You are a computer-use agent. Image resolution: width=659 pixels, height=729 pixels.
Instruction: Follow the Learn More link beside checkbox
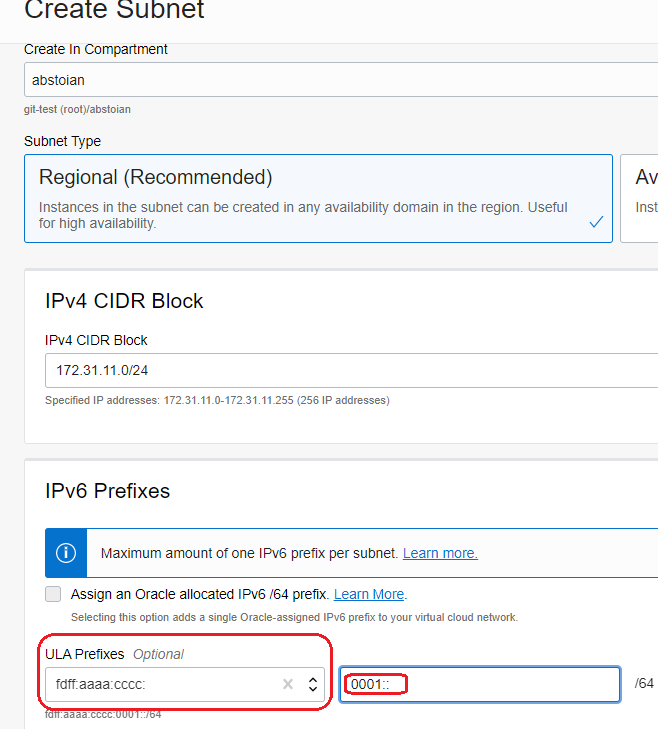369,594
